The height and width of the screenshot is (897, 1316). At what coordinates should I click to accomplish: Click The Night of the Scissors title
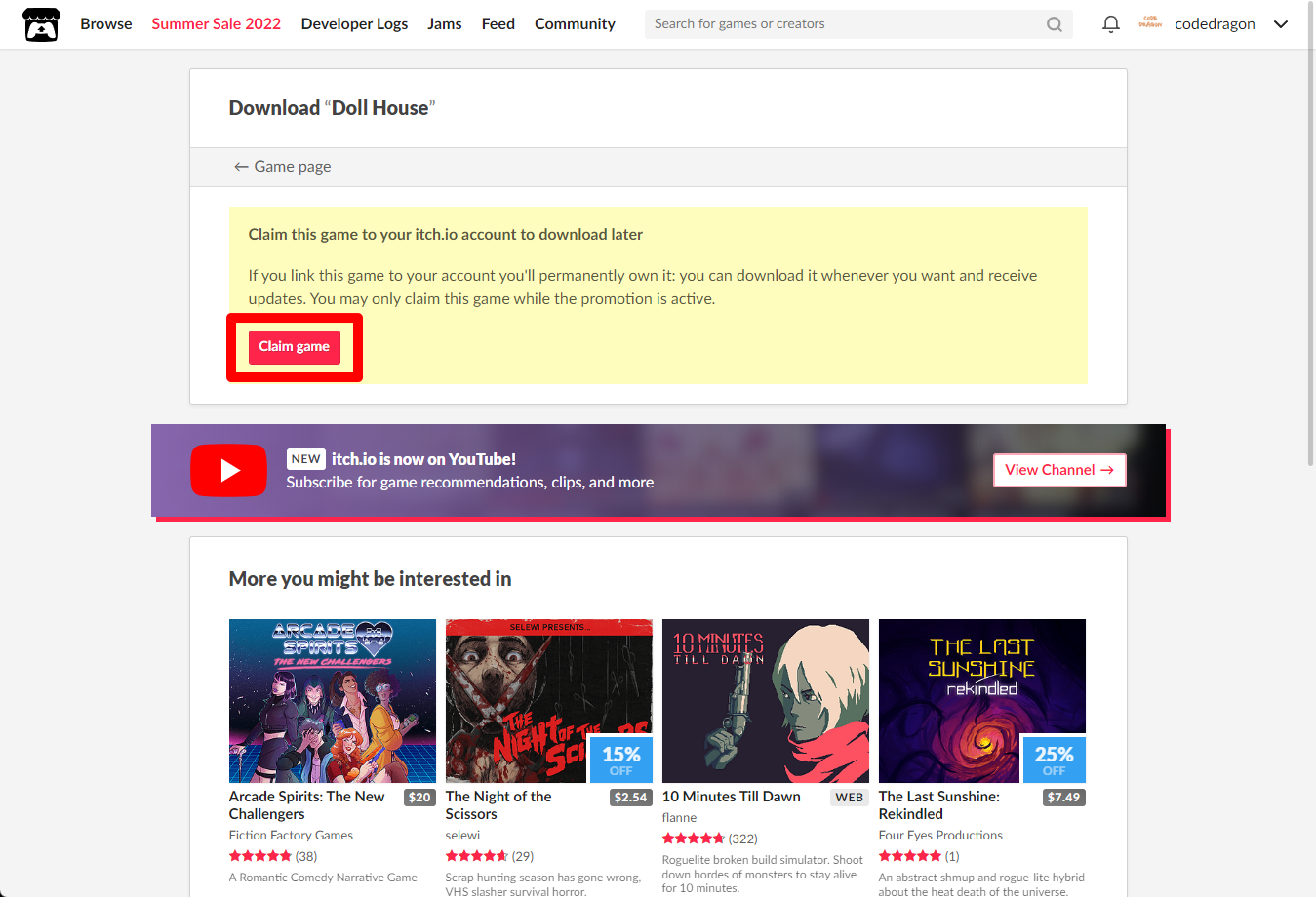tap(498, 805)
